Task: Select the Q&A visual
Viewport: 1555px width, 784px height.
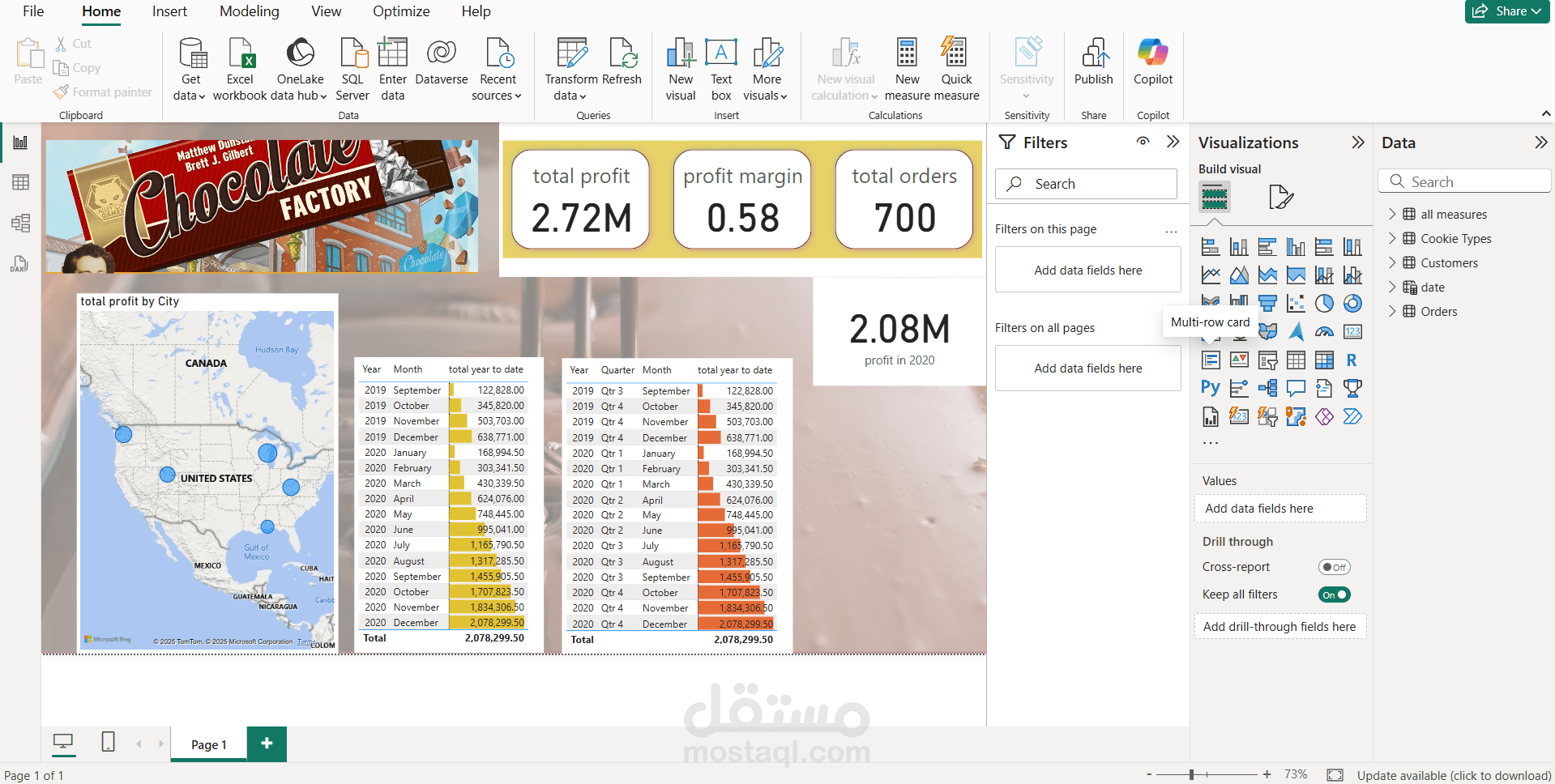Action: coord(1296,388)
